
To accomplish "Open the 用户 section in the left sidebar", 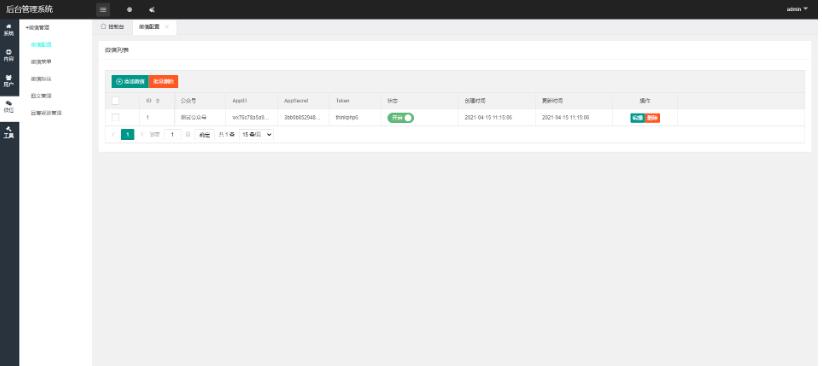I will click(9, 81).
